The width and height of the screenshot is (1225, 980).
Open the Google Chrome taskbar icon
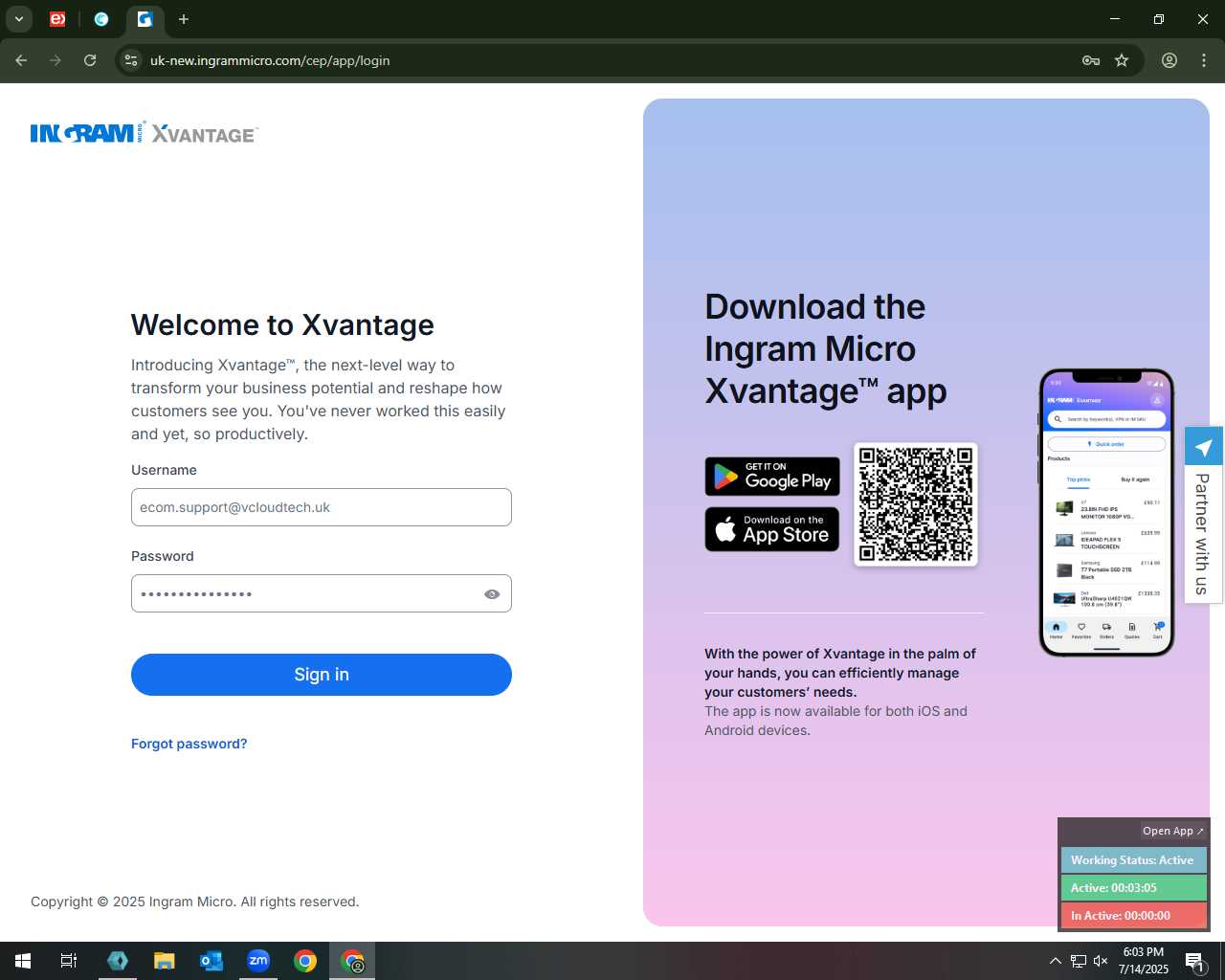(305, 961)
